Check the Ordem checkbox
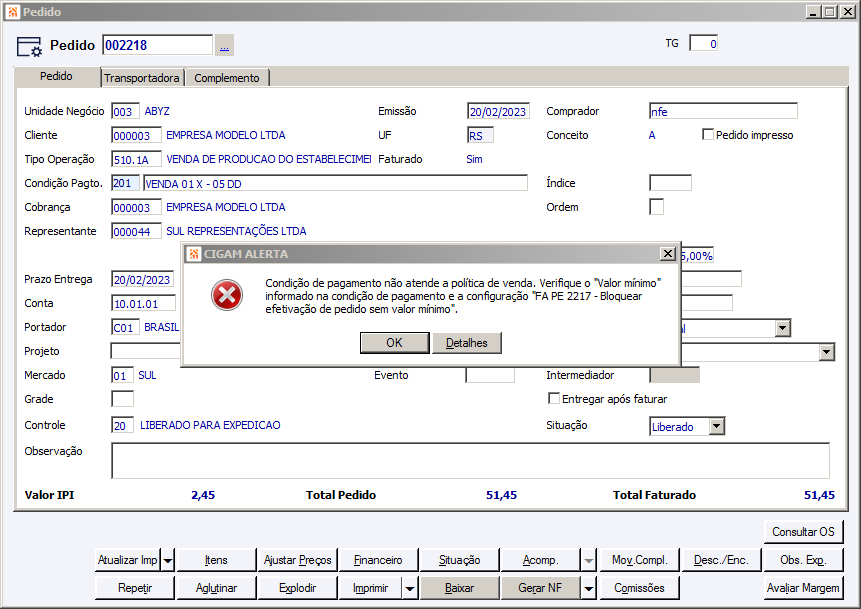The width and height of the screenshot is (861, 609). click(x=657, y=207)
